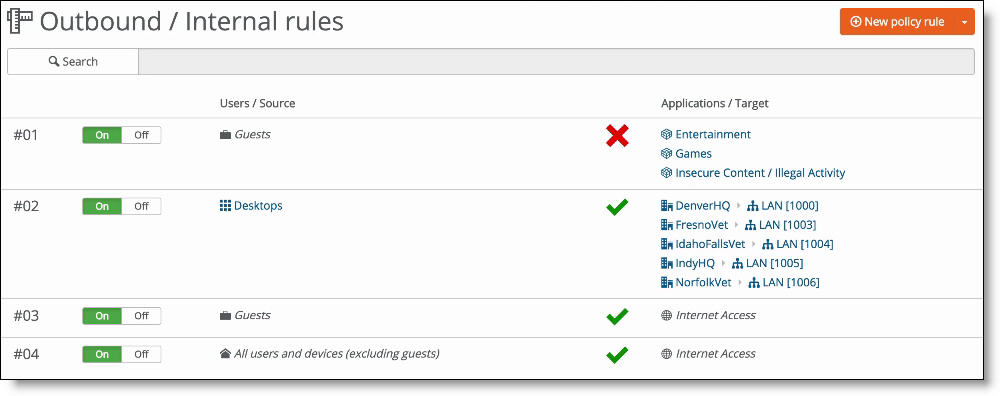
Task: Click the red X deny icon on rule #01
Action: (617, 135)
